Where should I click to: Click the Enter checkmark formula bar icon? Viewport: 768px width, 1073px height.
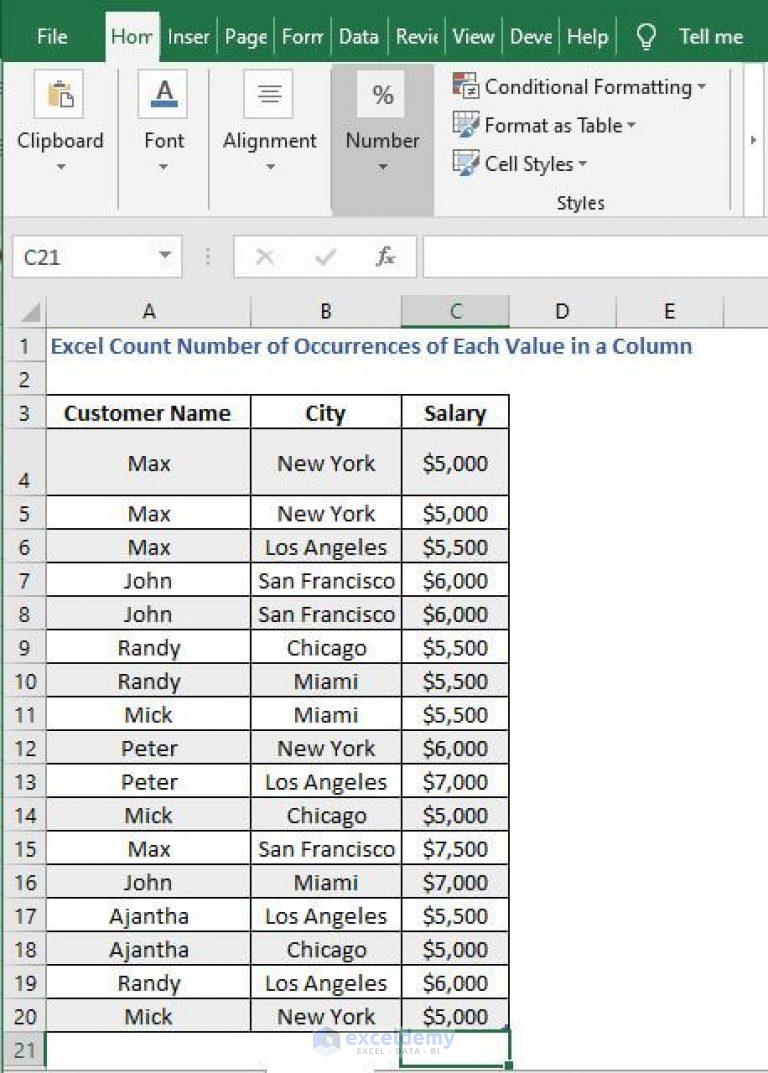[326, 257]
